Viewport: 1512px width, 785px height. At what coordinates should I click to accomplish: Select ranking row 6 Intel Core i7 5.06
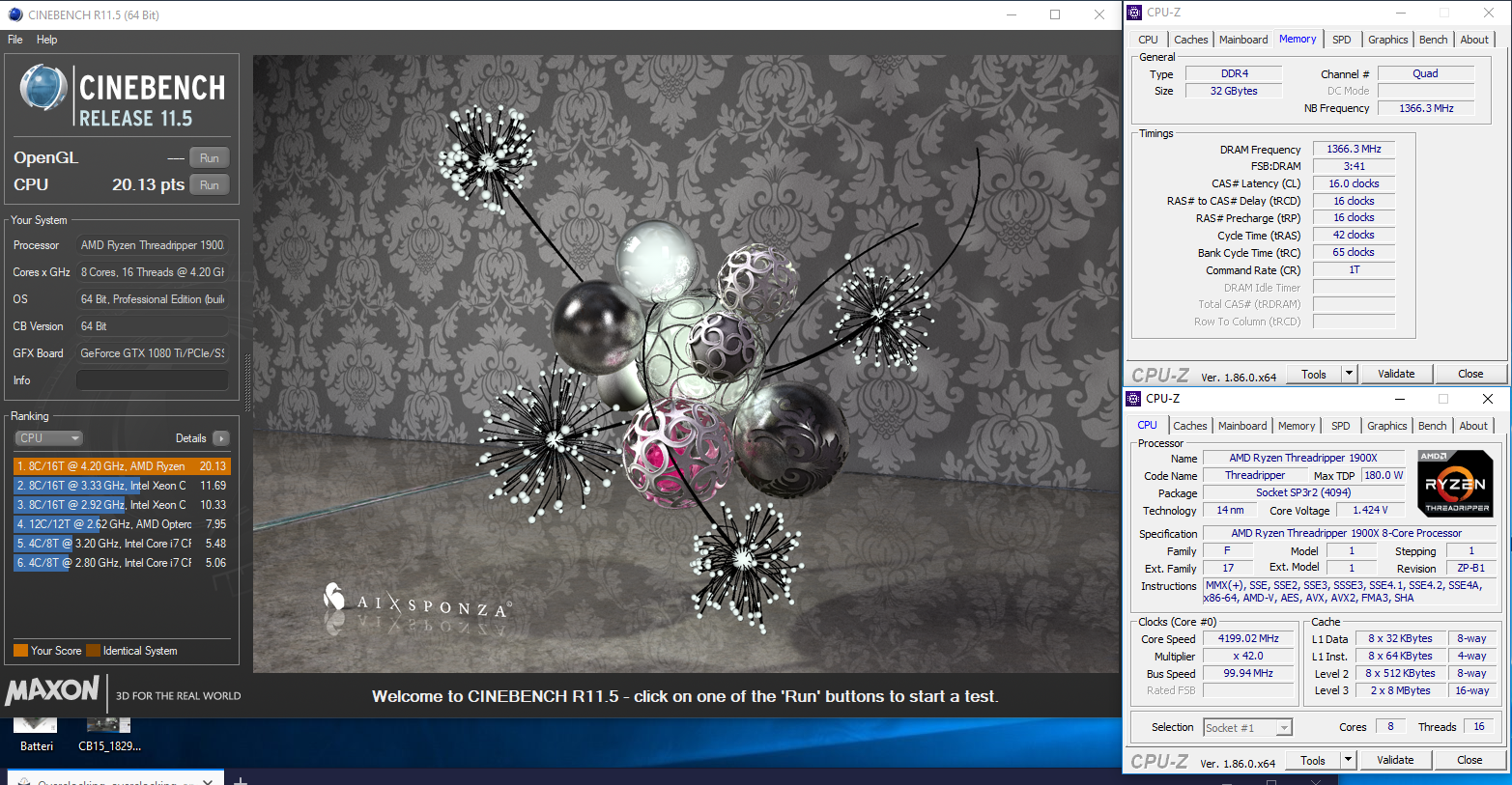point(122,563)
